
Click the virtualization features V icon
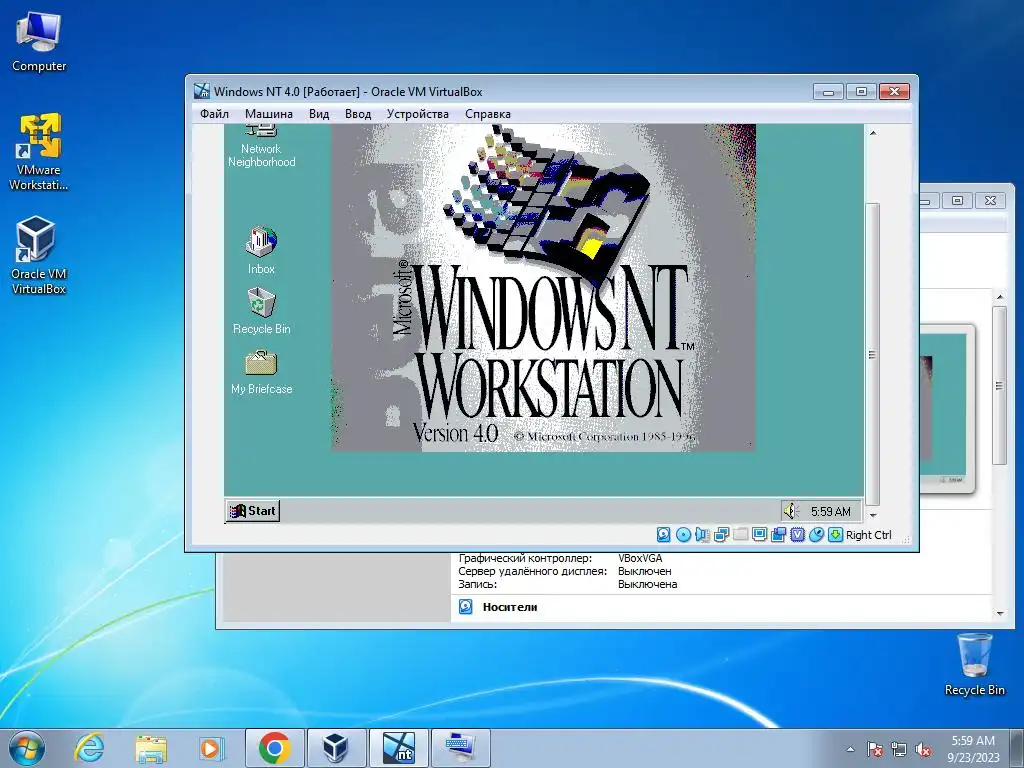(797, 535)
